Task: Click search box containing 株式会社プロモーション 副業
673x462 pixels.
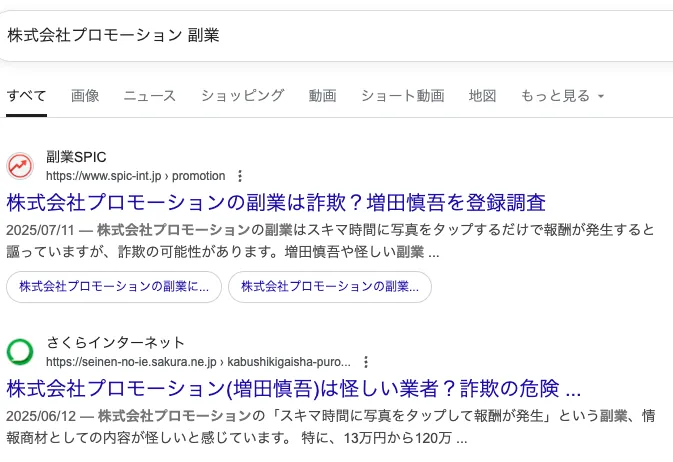Action: (x=336, y=36)
